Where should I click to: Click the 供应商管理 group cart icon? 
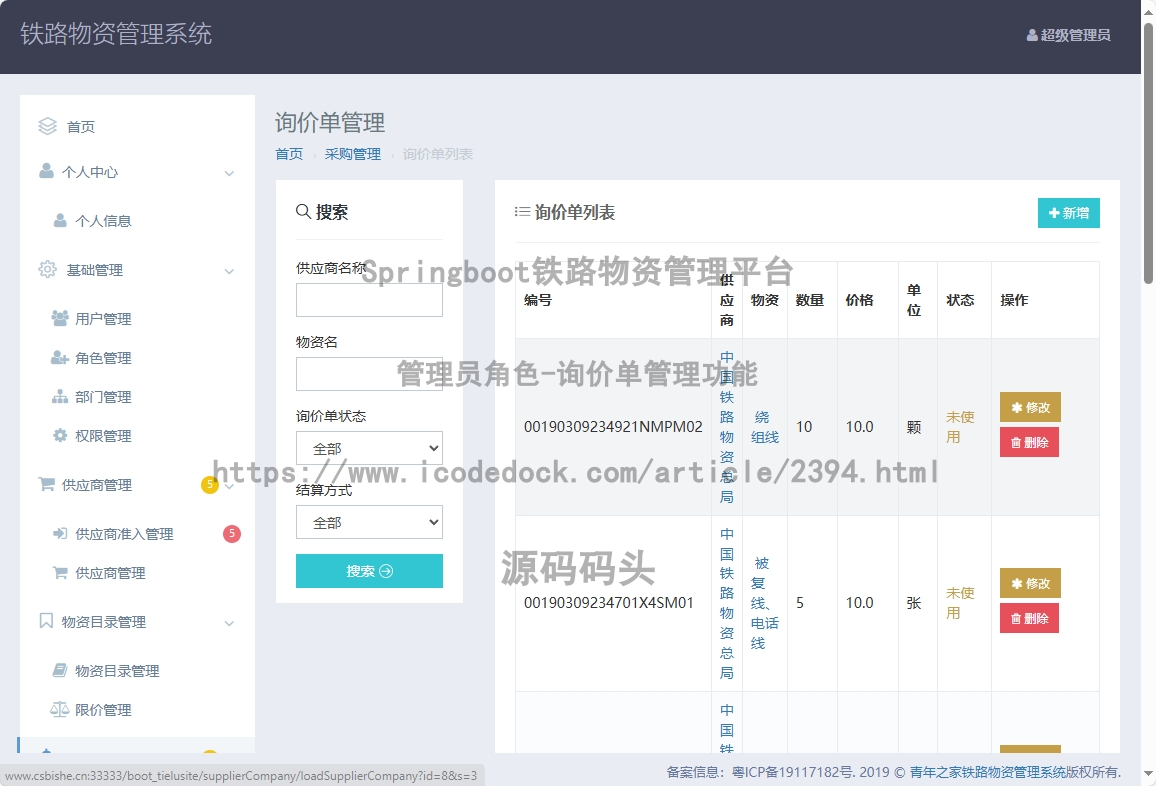[x=46, y=484]
